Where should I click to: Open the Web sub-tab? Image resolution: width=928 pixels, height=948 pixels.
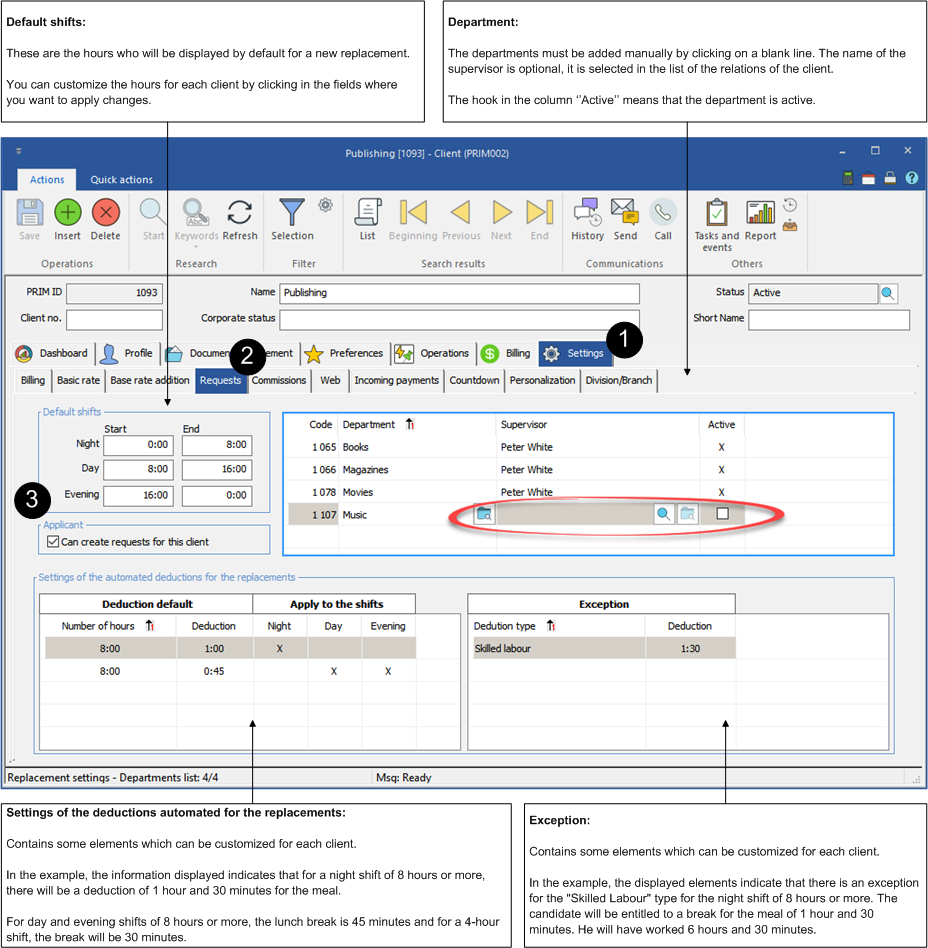(330, 380)
